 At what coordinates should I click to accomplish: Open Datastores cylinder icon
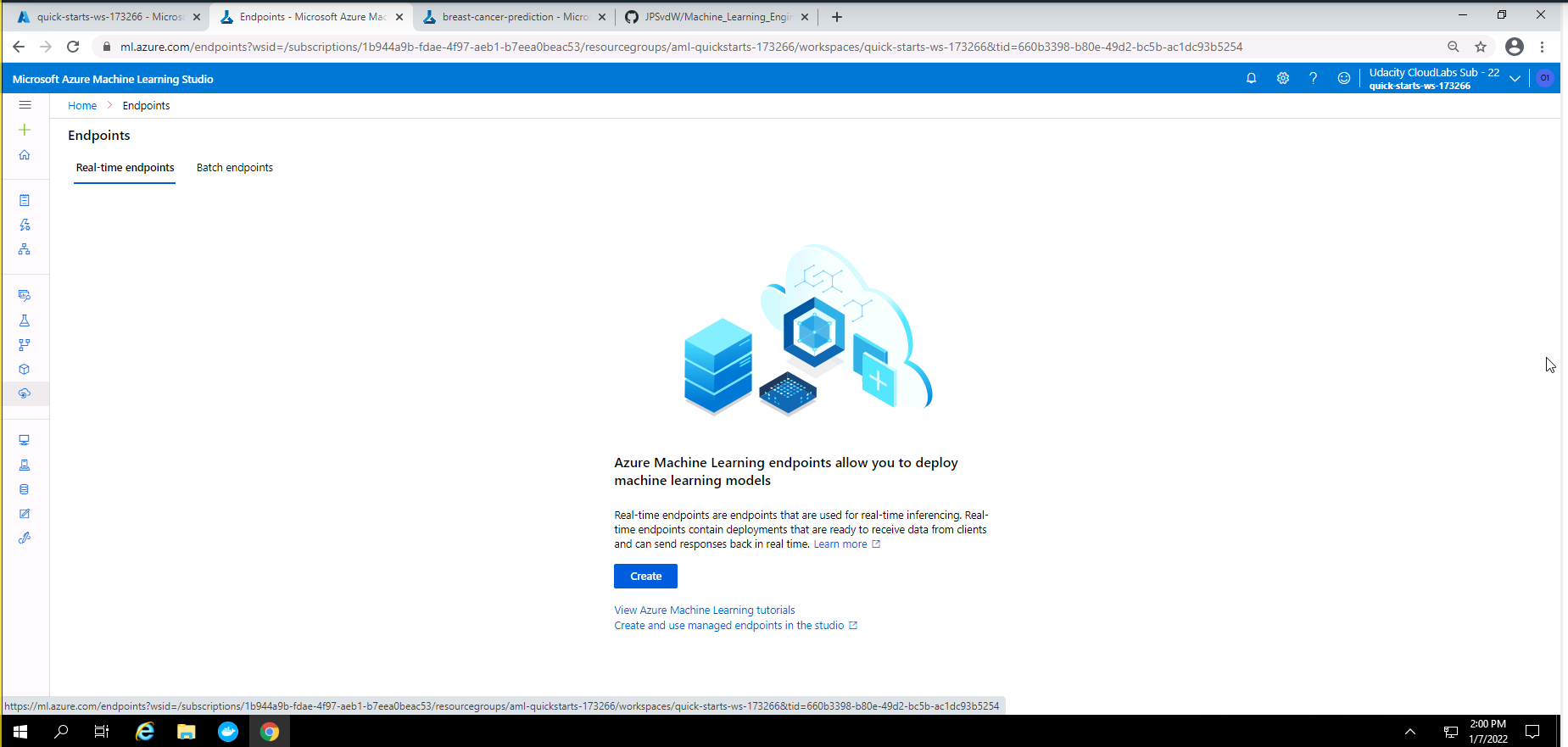coord(25,489)
